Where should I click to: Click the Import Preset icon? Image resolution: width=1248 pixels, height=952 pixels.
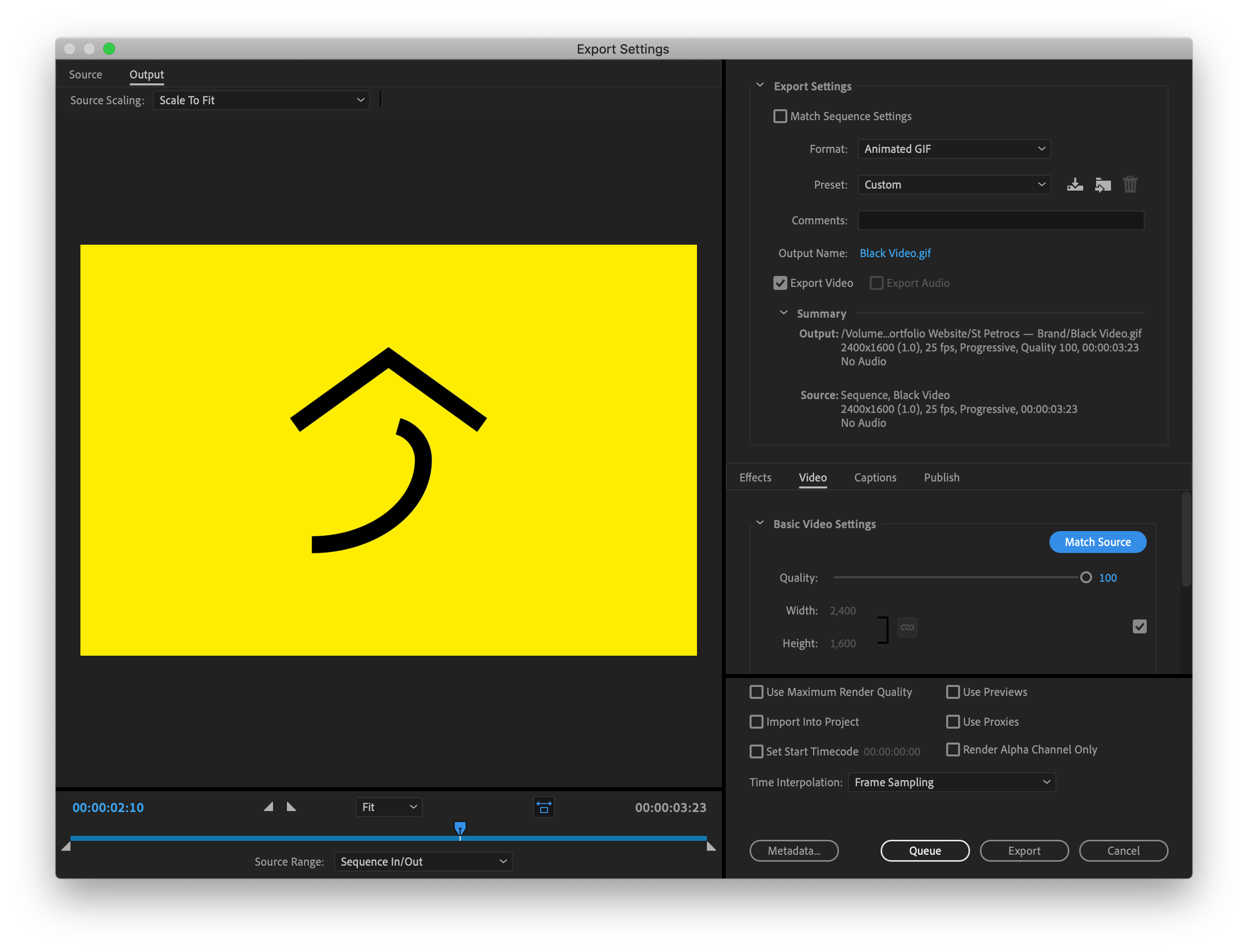click(1103, 185)
